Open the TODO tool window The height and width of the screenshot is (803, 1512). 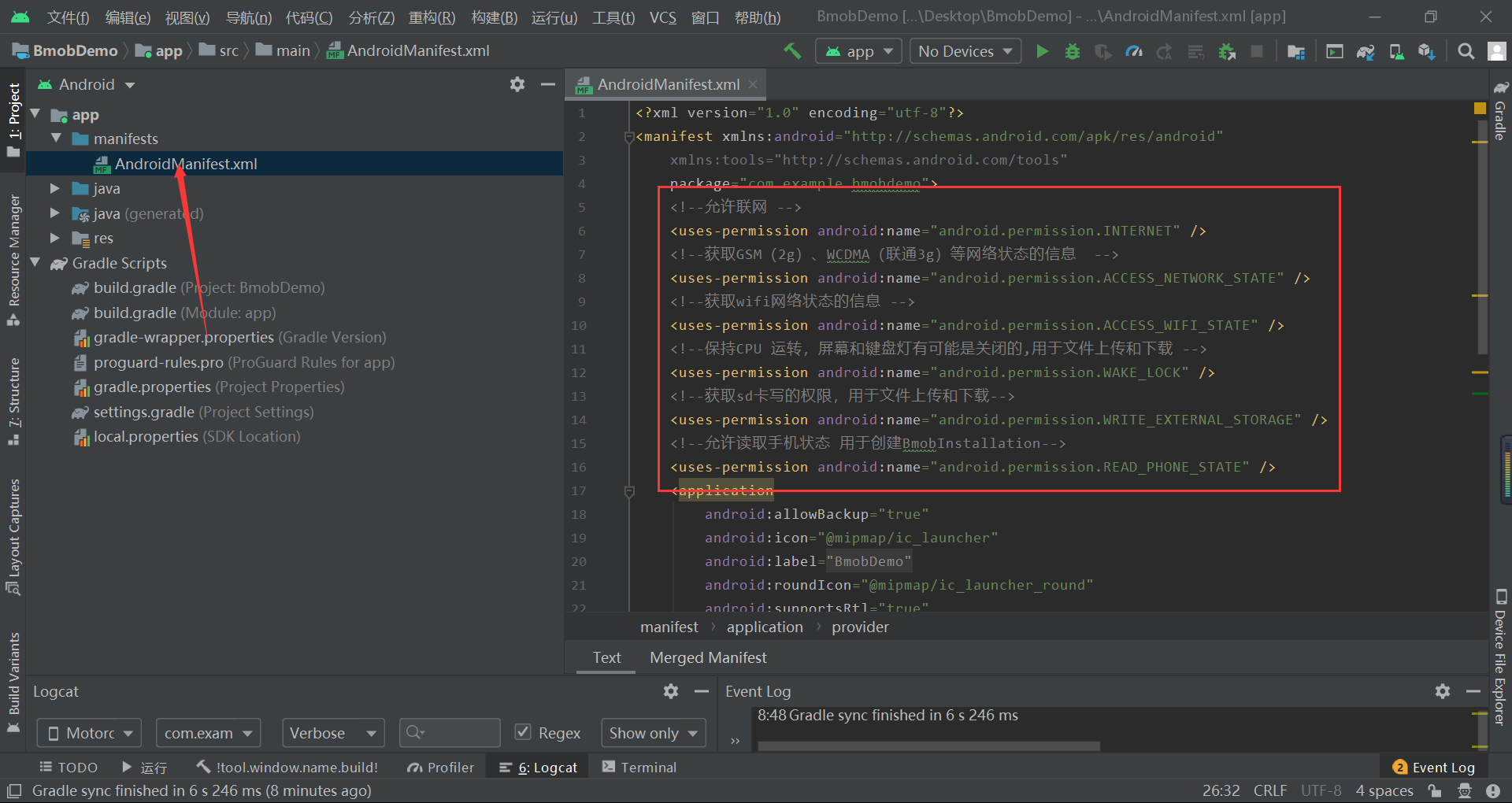[x=69, y=767]
